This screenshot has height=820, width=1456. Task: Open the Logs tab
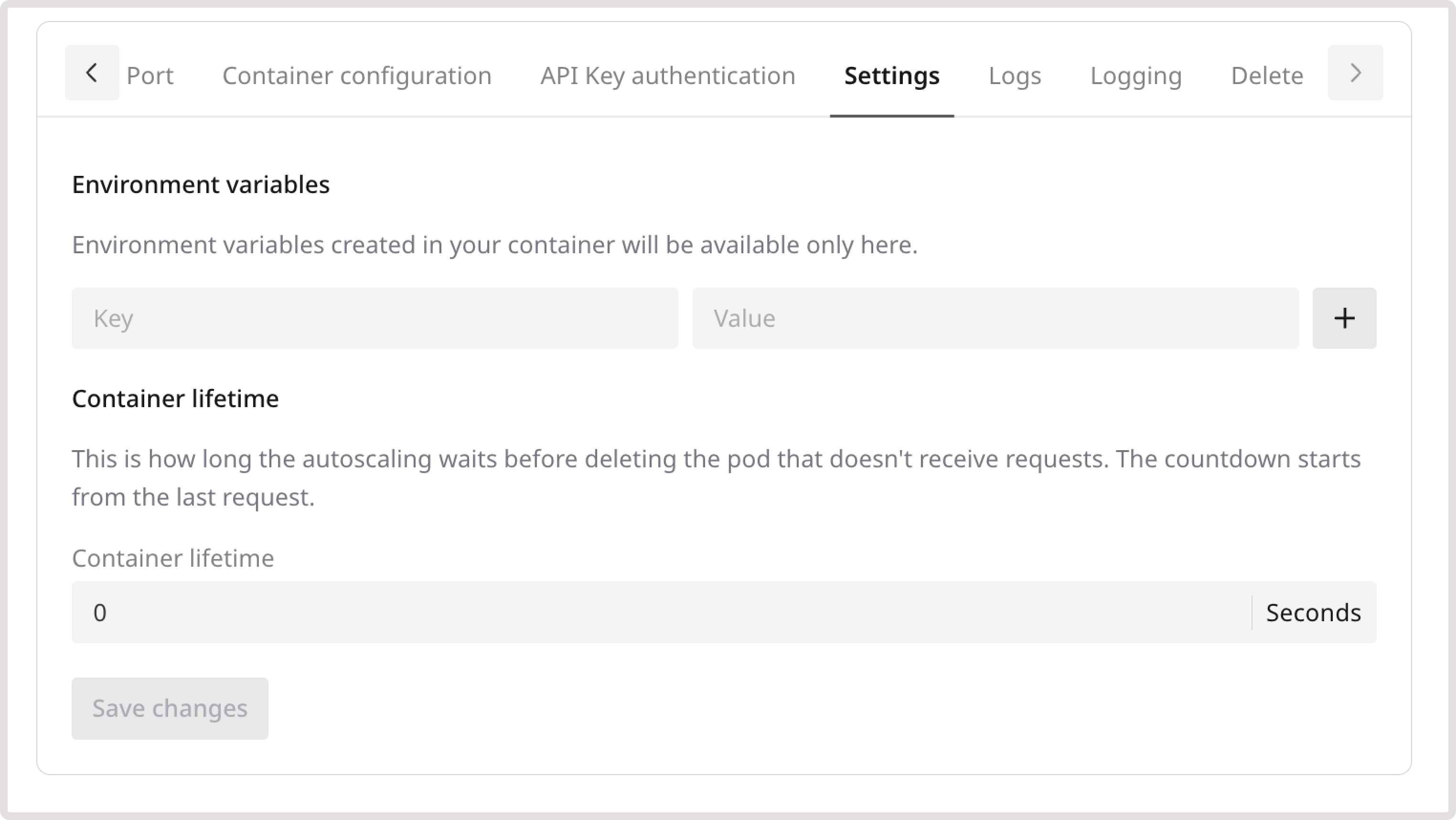pos(1015,75)
